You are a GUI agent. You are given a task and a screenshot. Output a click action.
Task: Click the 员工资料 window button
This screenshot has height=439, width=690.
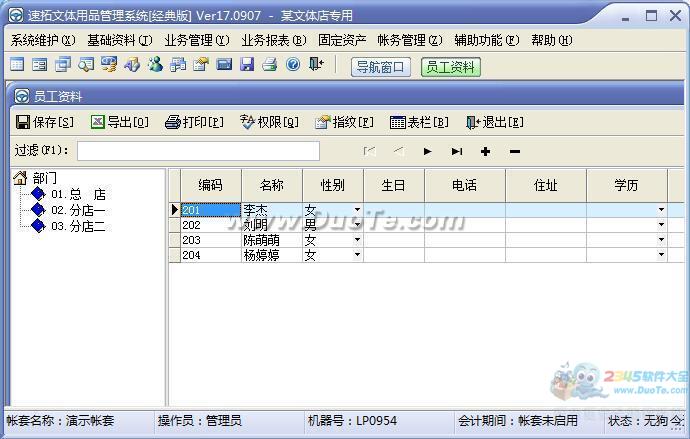pos(451,67)
